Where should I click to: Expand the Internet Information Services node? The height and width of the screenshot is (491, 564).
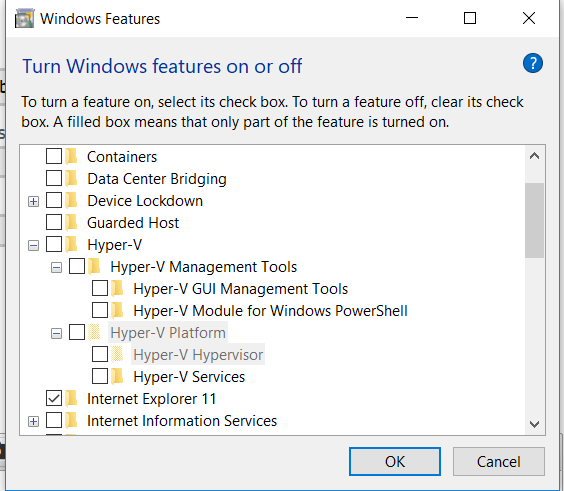[33, 421]
